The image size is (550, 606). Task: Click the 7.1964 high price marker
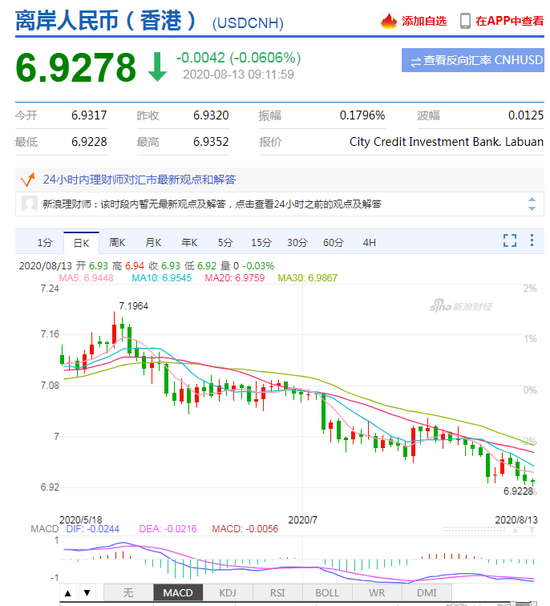tap(133, 306)
